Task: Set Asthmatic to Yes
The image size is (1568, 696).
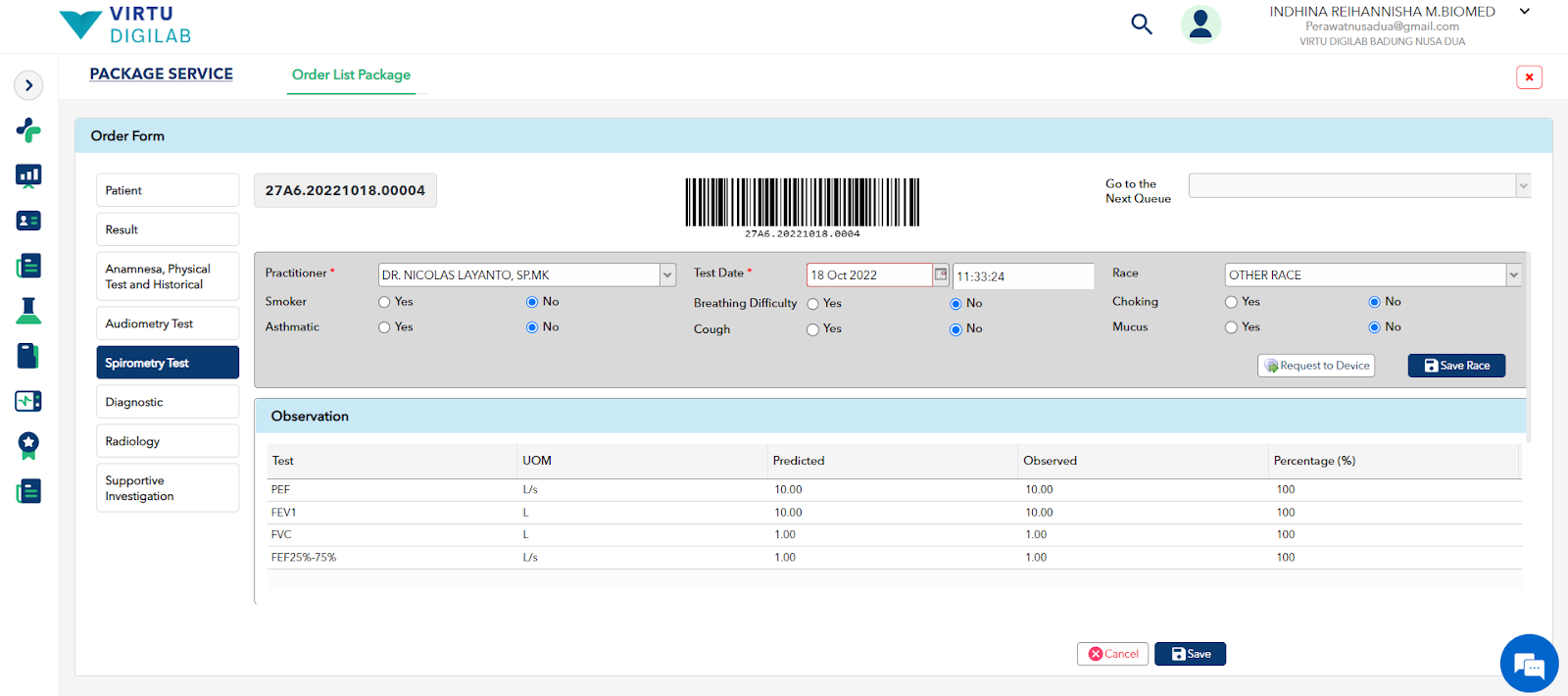Action: [x=384, y=327]
